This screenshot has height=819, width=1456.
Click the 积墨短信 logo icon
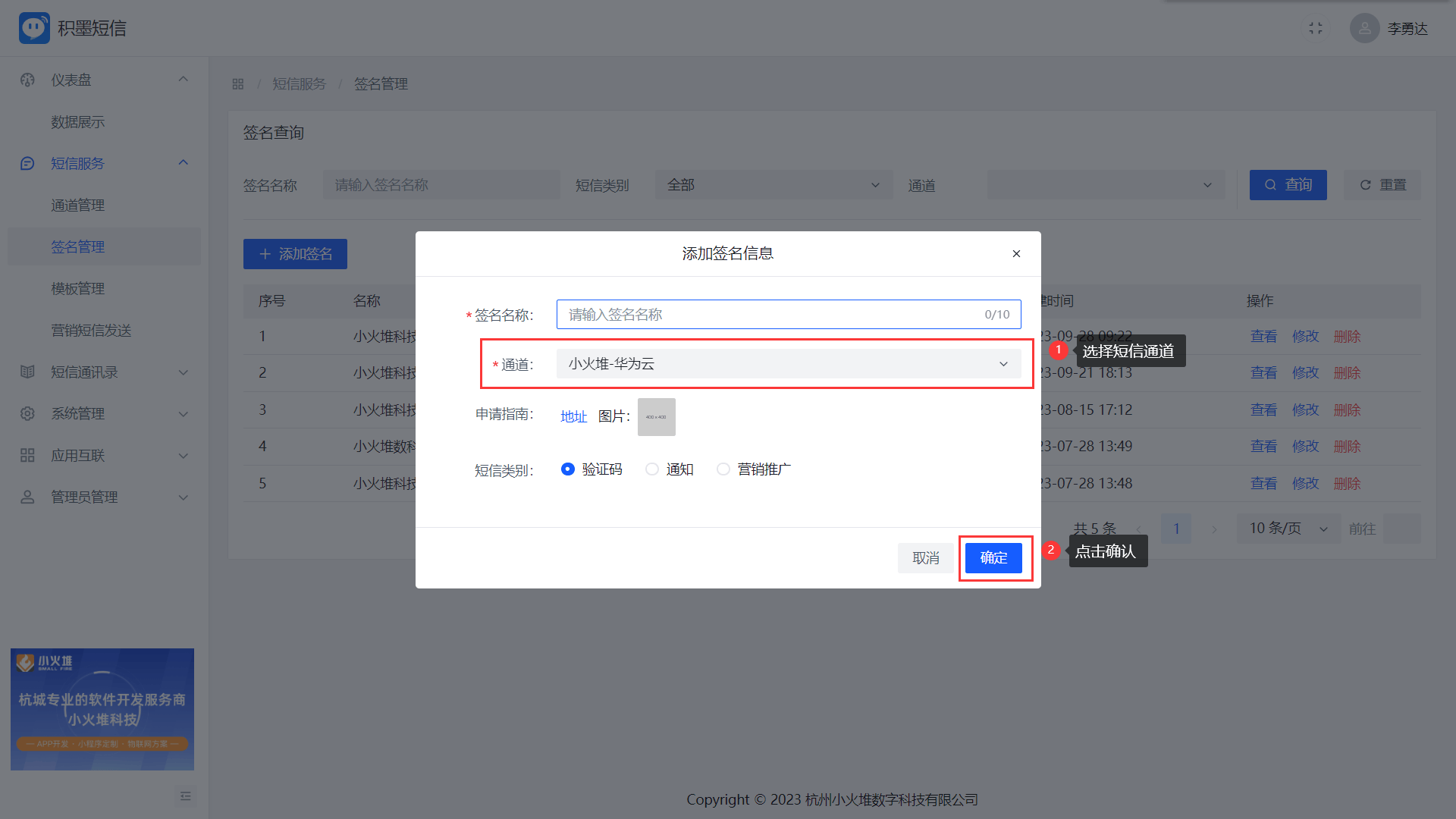pos(34,28)
